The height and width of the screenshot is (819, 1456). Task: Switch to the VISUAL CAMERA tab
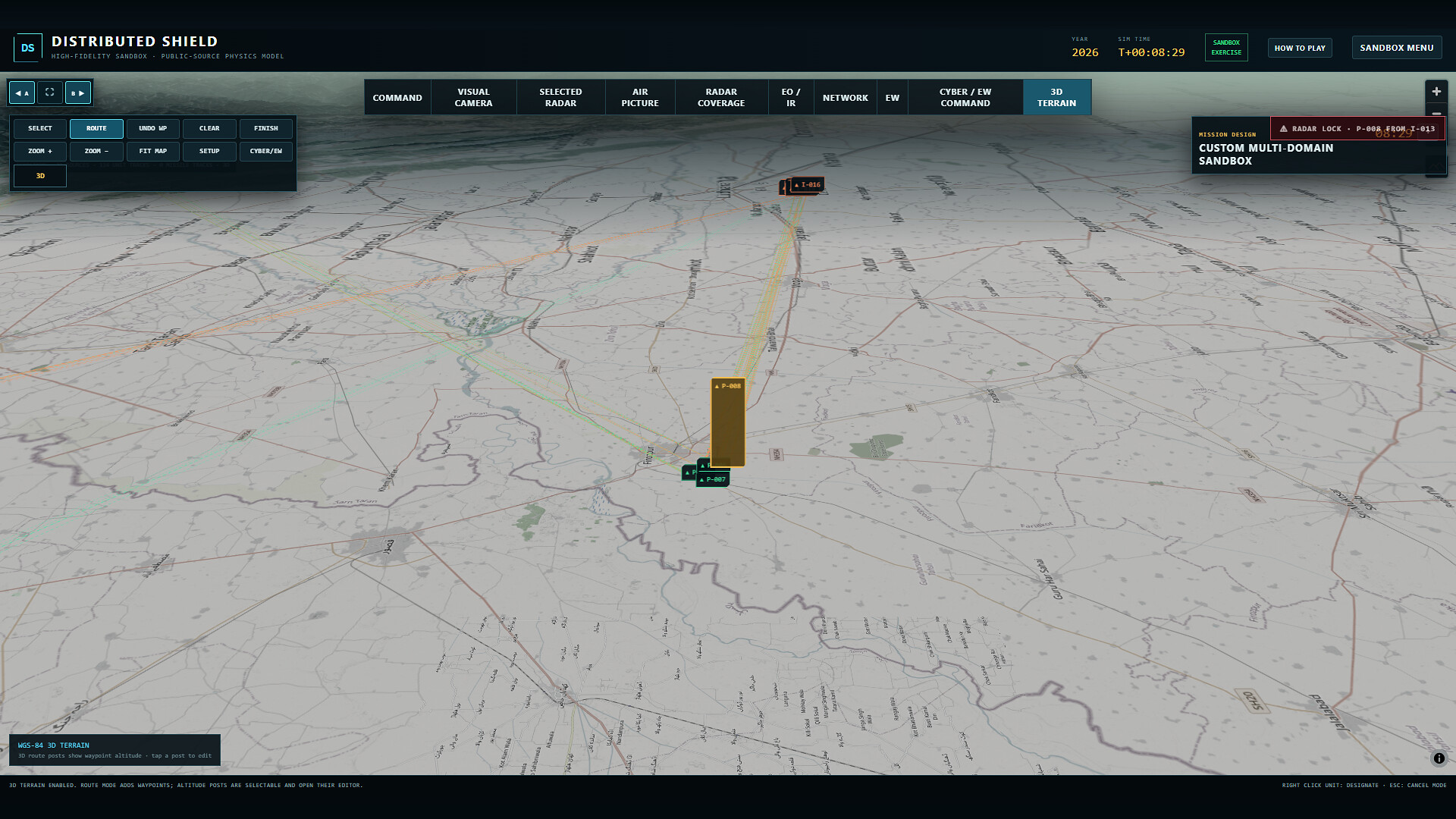pyautogui.click(x=474, y=98)
